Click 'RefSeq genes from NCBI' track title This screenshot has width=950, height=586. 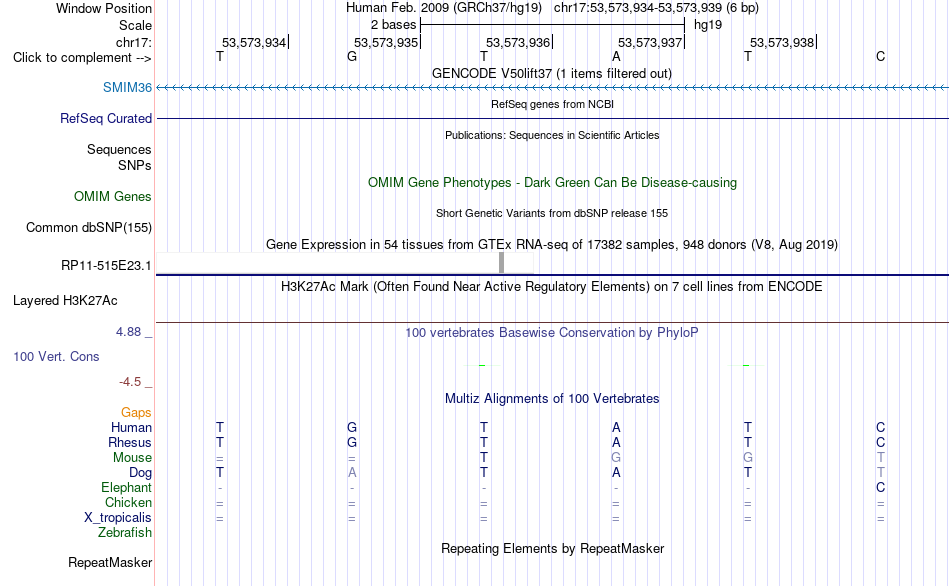(x=552, y=104)
